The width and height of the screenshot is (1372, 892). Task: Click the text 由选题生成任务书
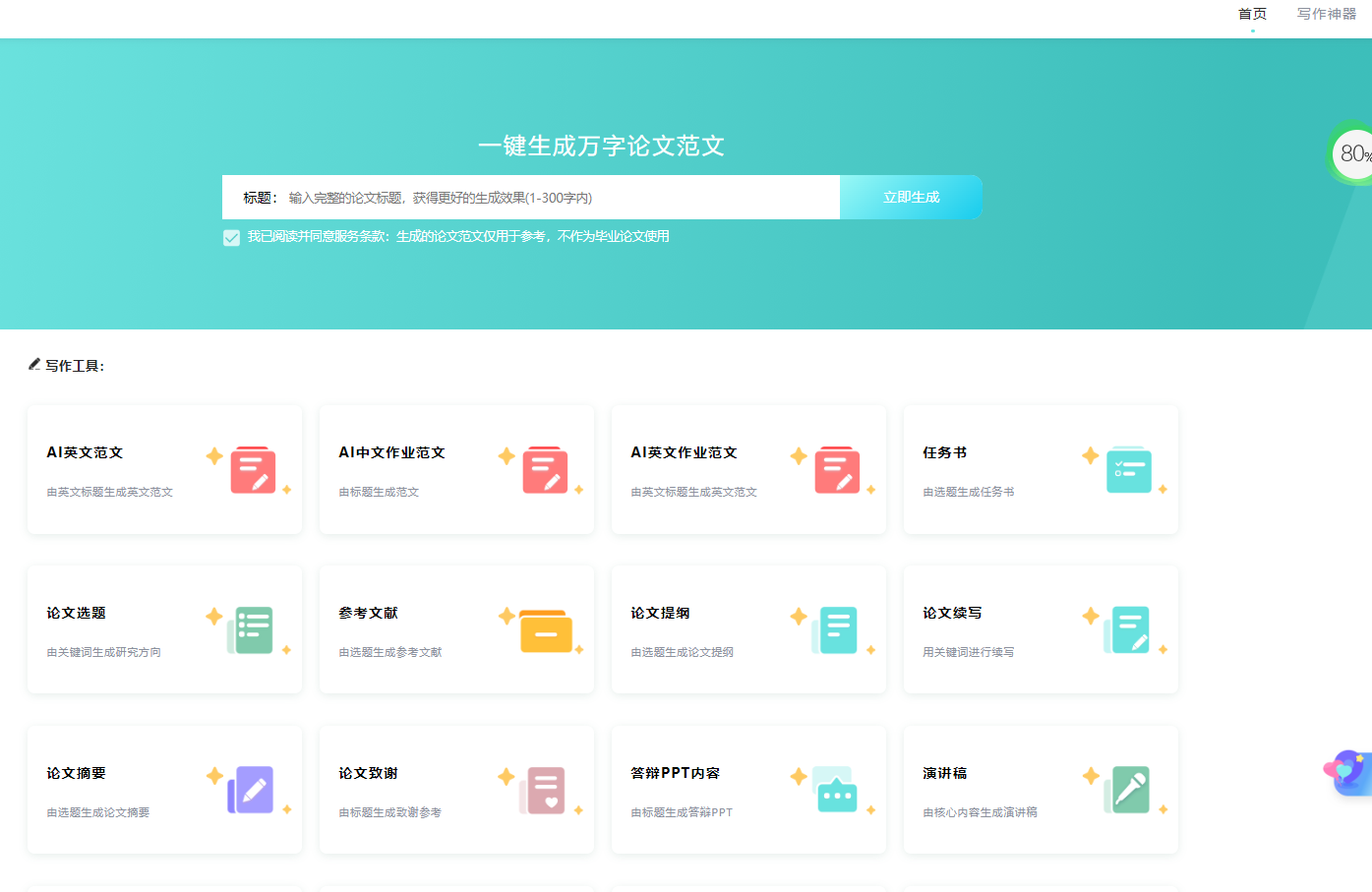click(x=968, y=492)
